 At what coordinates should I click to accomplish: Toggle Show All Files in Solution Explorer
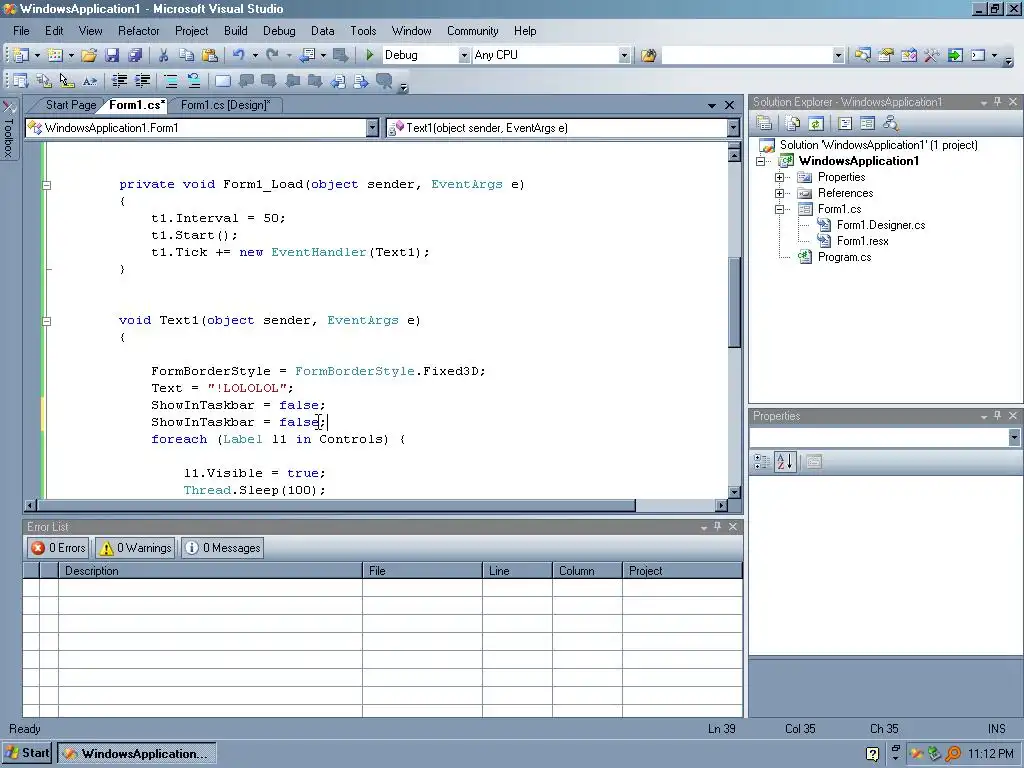793,123
